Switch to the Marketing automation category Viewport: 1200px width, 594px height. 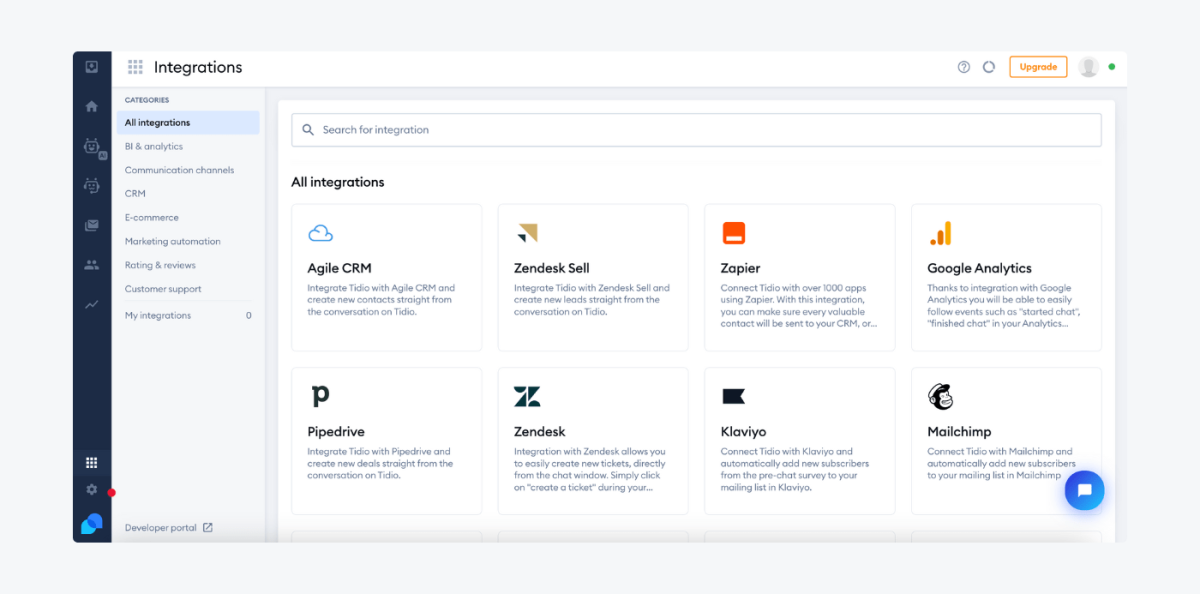171,241
